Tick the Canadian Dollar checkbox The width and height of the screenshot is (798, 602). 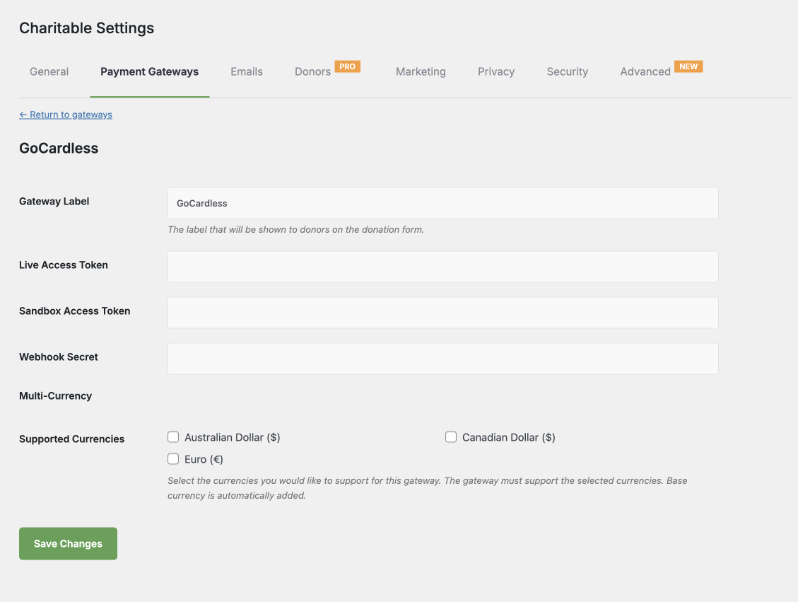[x=451, y=437]
